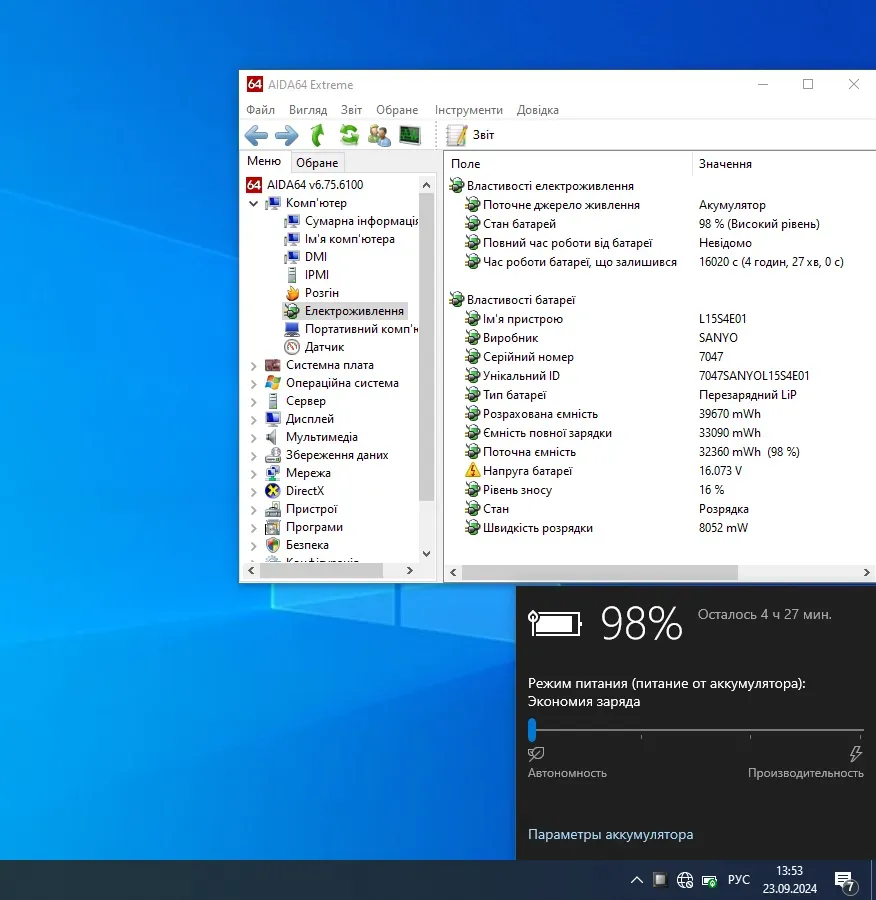This screenshot has height=900, width=876.
Task: Open the notification center taskbar icon
Action: [844, 880]
